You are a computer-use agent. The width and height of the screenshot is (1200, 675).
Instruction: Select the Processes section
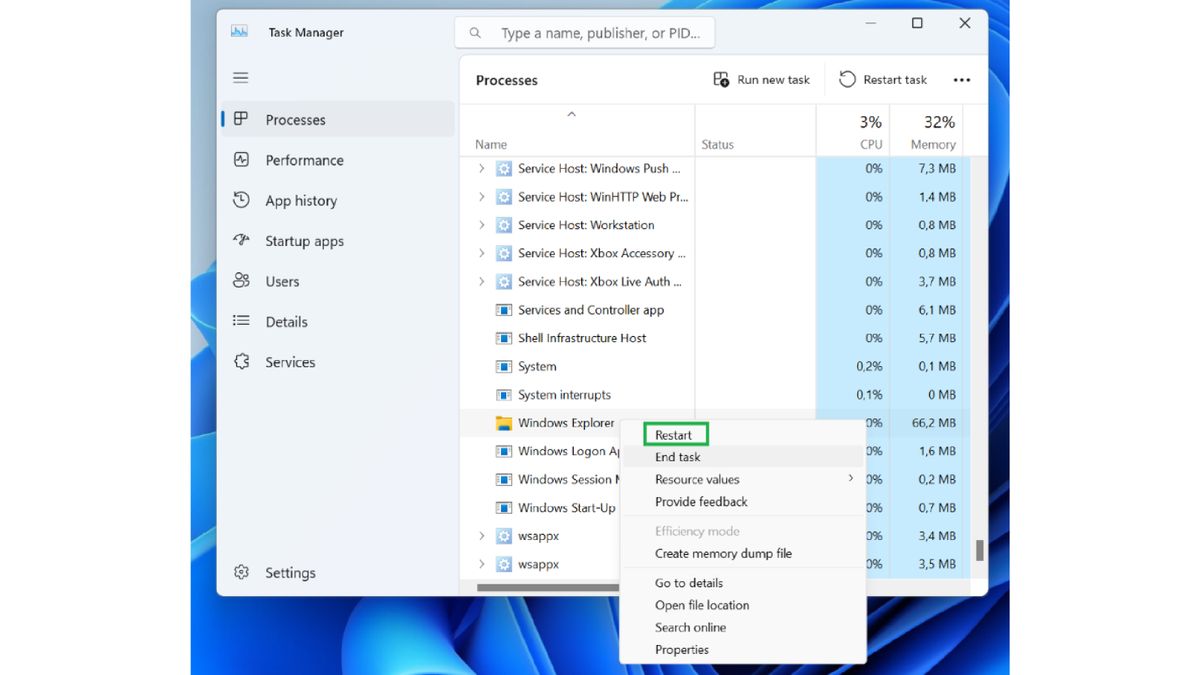pyautogui.click(x=296, y=119)
